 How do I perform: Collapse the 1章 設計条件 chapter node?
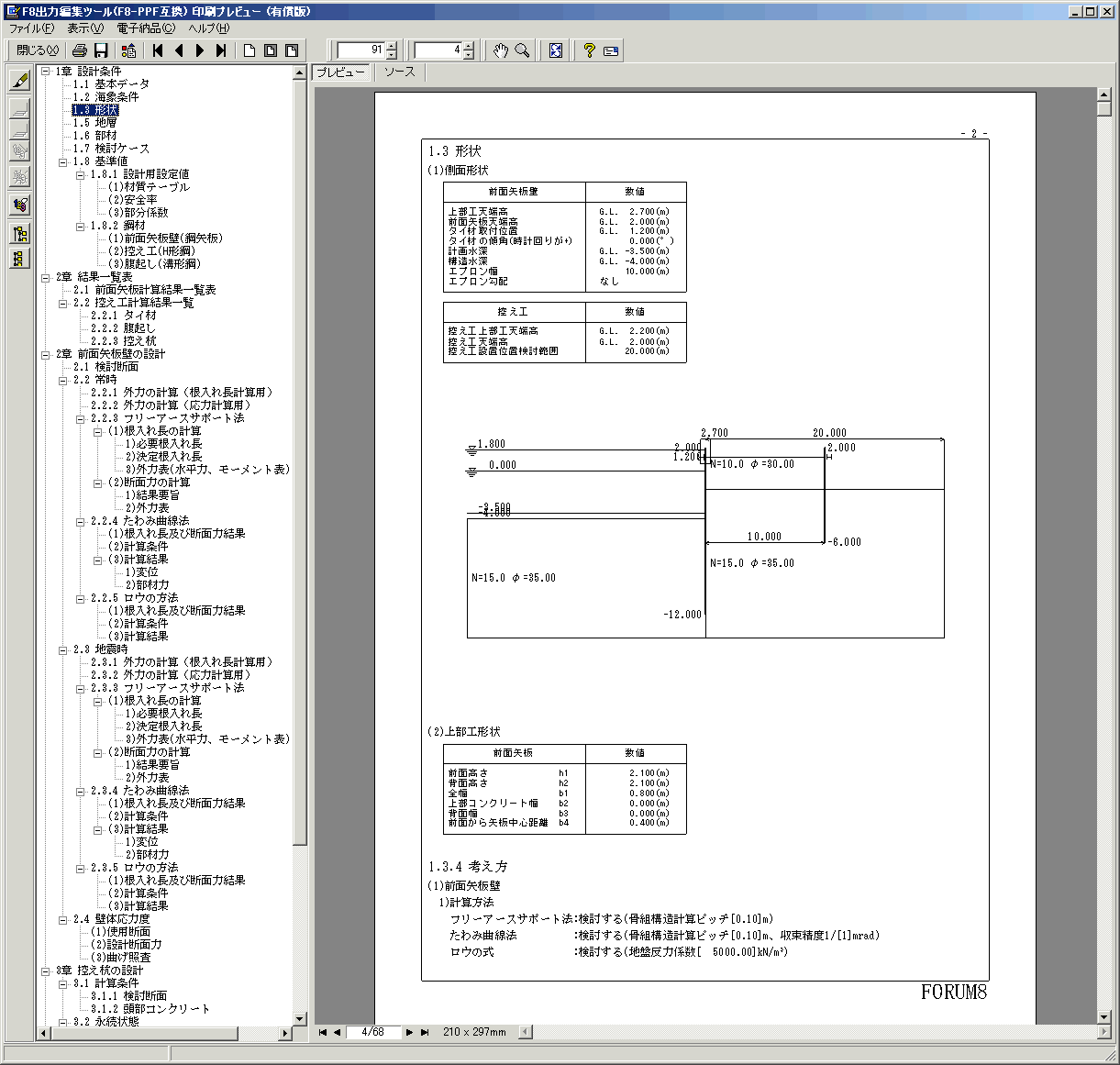46,72
